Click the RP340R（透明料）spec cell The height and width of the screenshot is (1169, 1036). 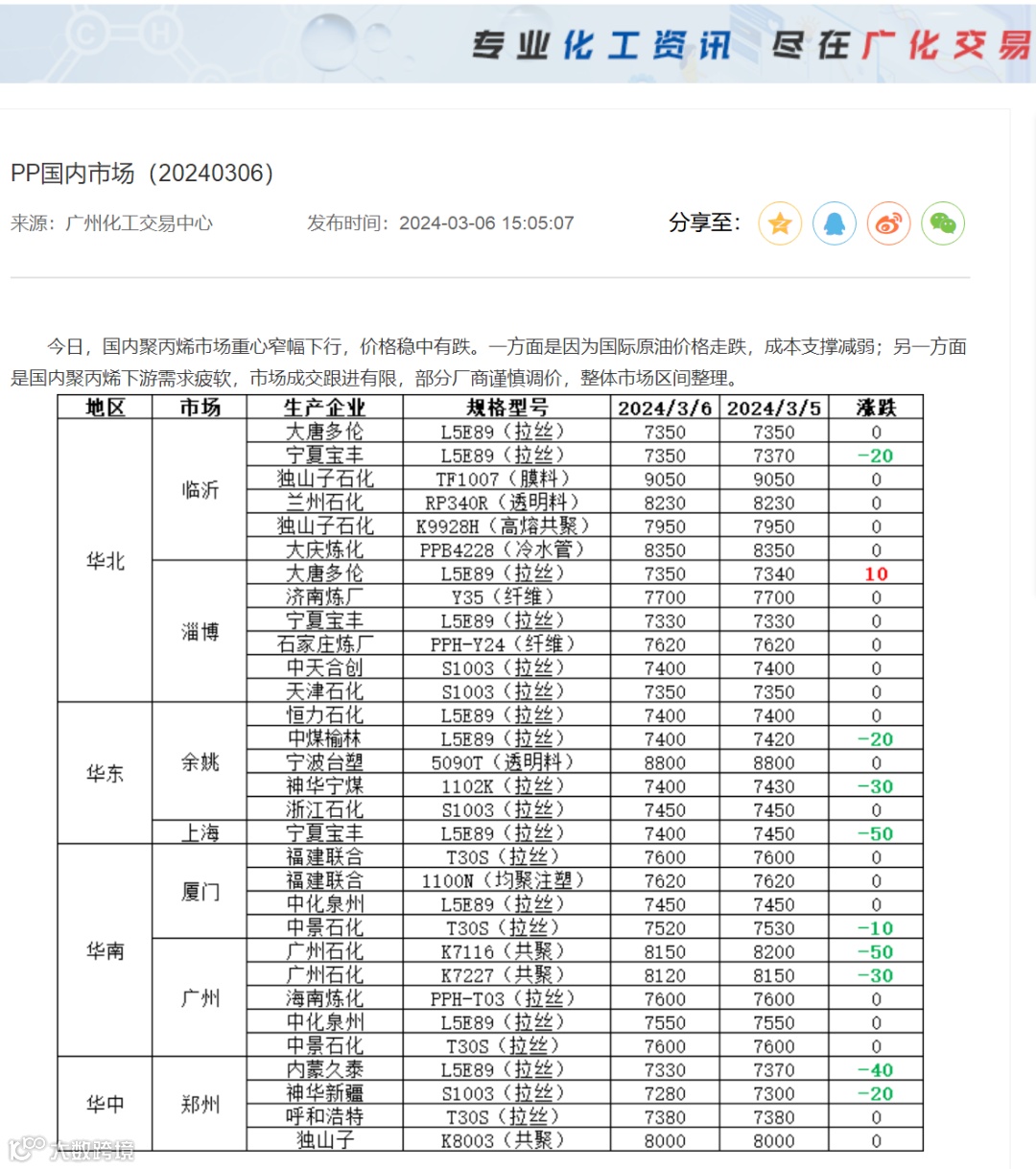pyautogui.click(x=507, y=503)
